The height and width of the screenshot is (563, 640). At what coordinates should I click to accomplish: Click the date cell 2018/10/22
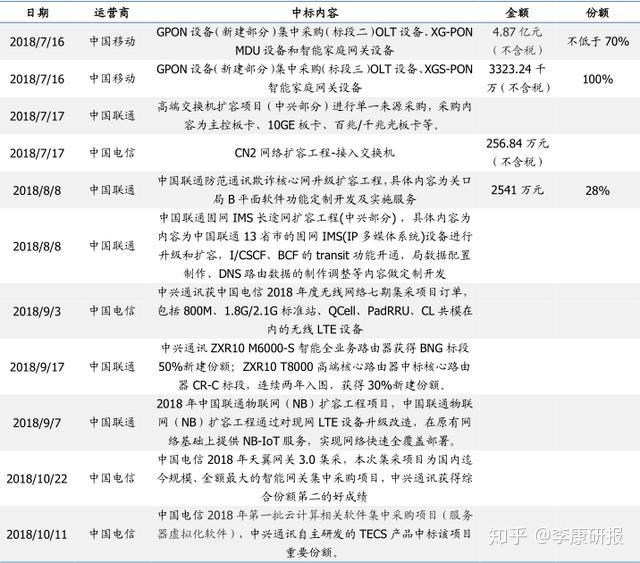pyautogui.click(x=37, y=478)
